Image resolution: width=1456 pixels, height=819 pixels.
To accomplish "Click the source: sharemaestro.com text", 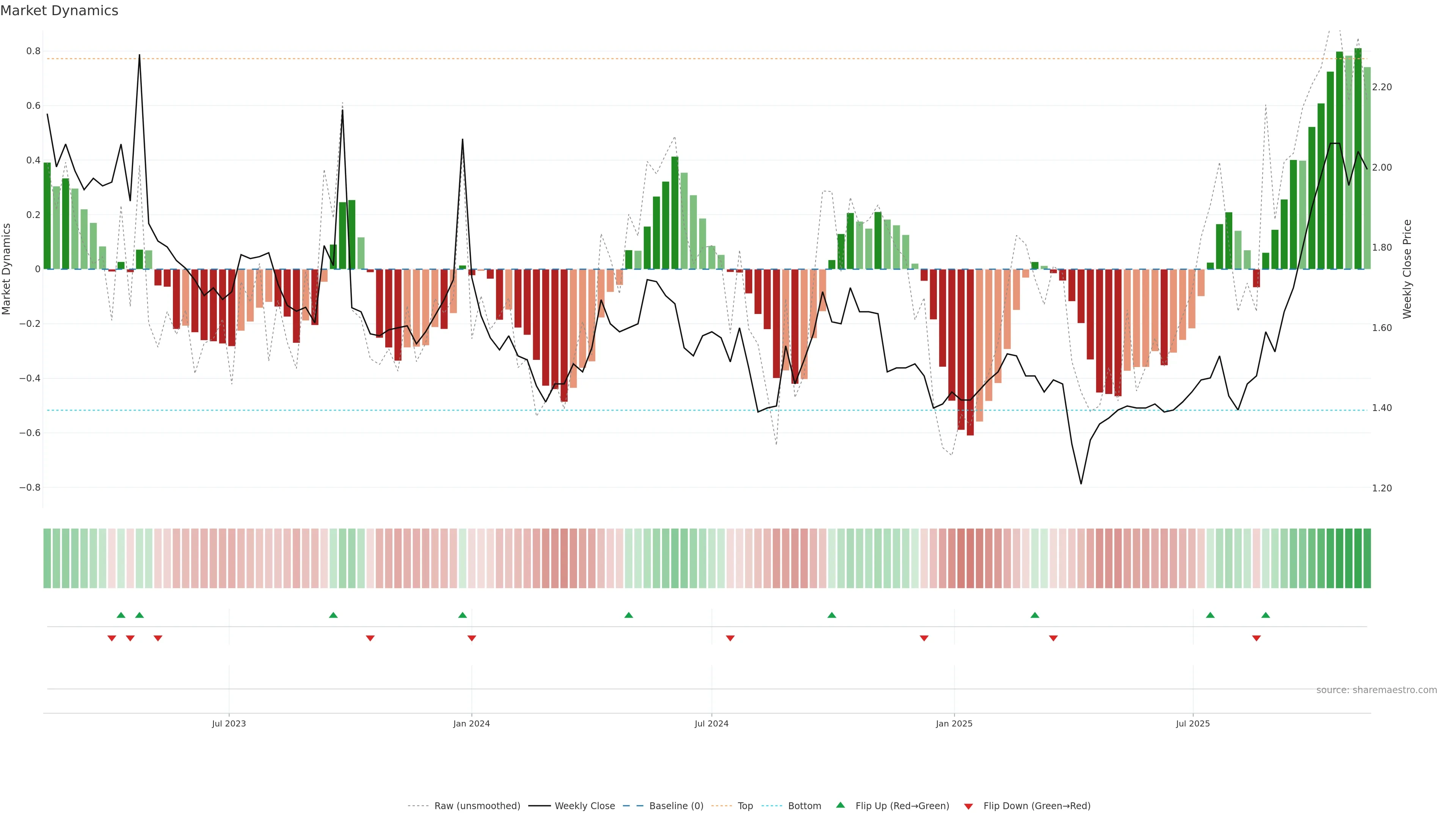I will coord(1376,690).
